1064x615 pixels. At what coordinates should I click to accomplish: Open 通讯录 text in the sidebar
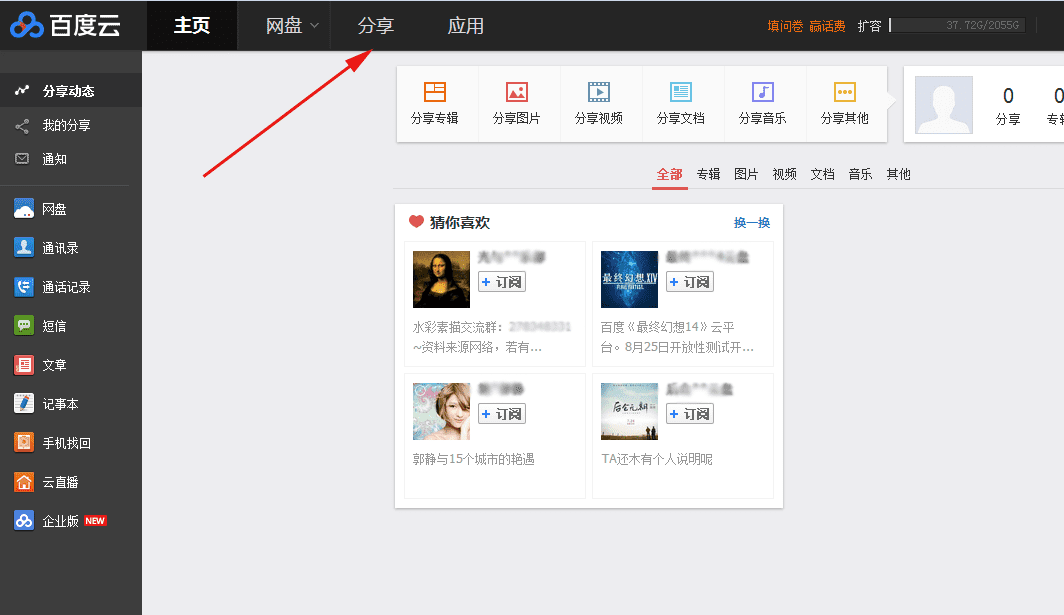[x=60, y=248]
